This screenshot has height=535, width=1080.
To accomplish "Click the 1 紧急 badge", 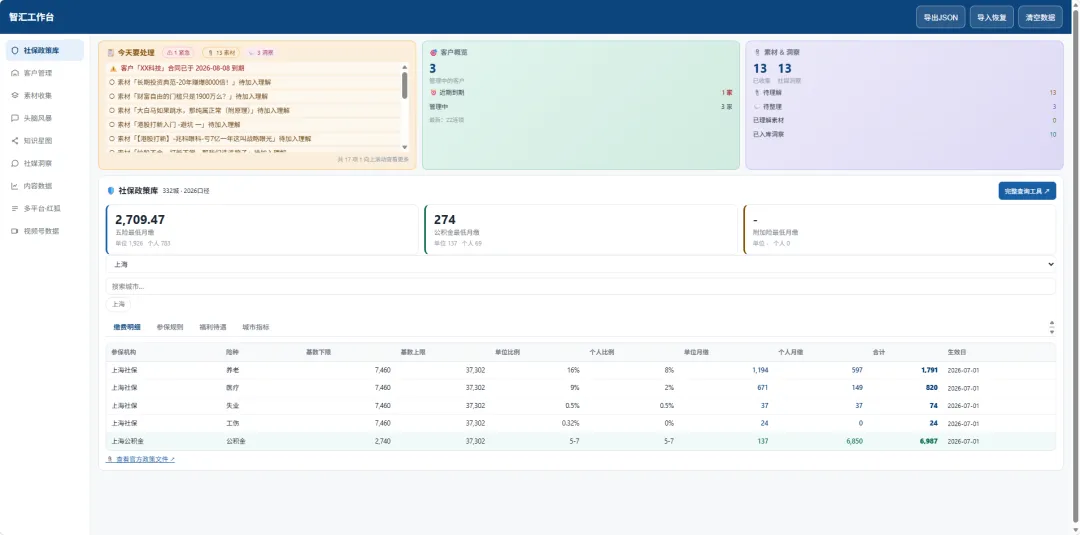I will point(178,52).
